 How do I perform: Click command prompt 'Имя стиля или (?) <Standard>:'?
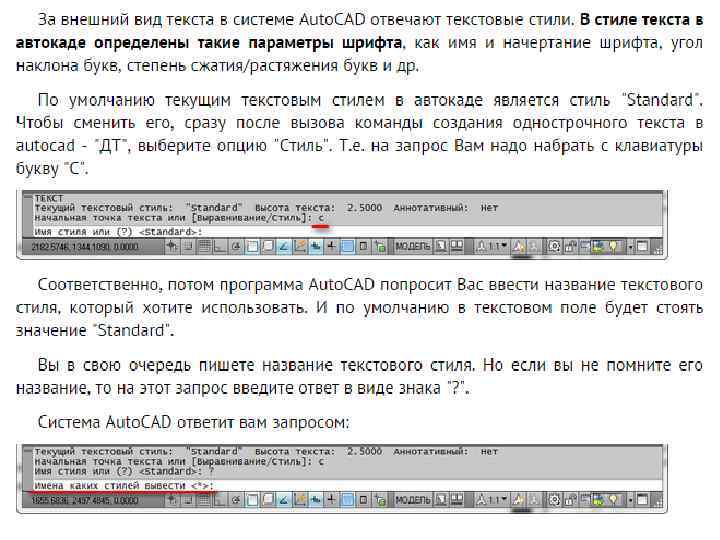pyautogui.click(x=118, y=232)
